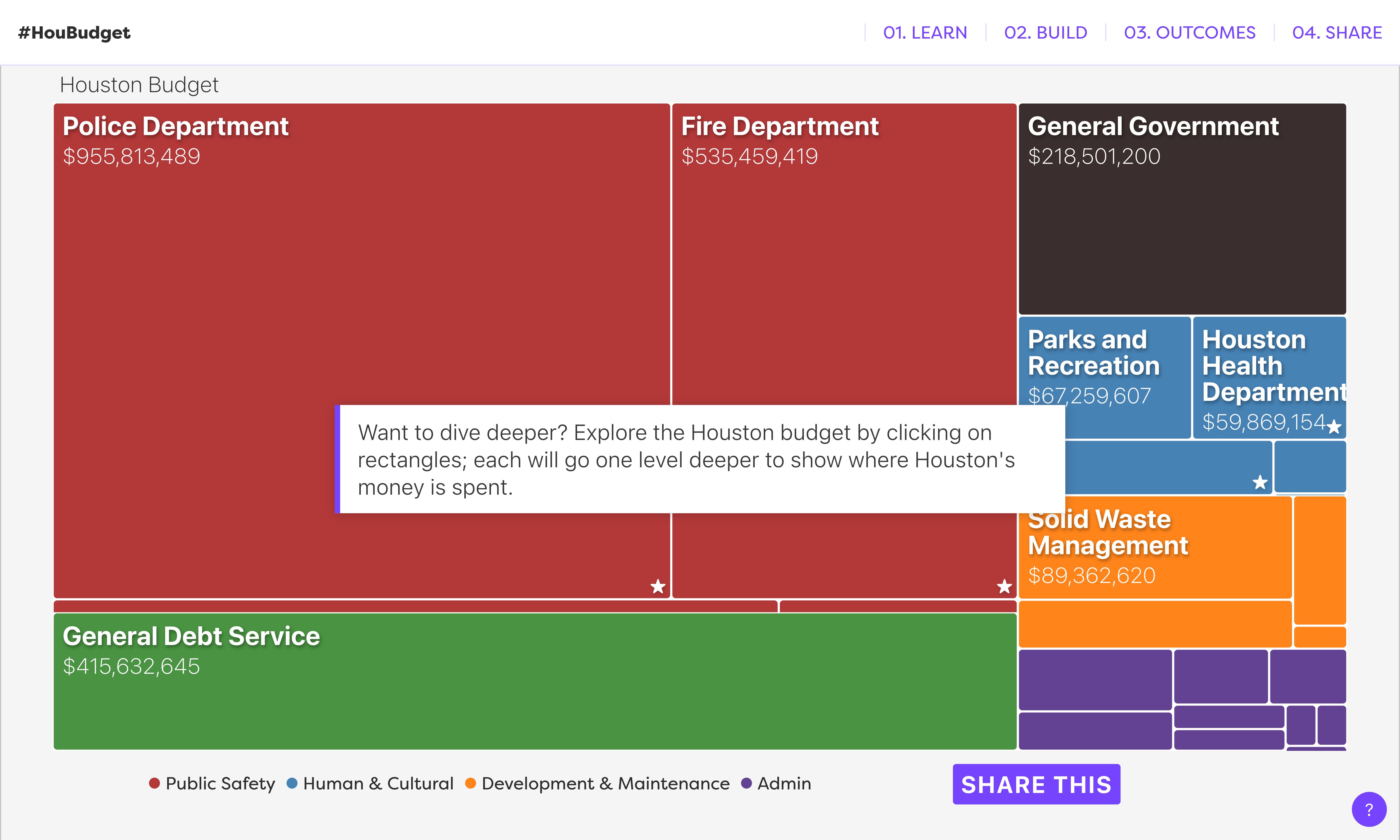This screenshot has width=1400, height=840.
Task: Click the orange Development & Maintenance legend dot
Action: click(x=470, y=783)
